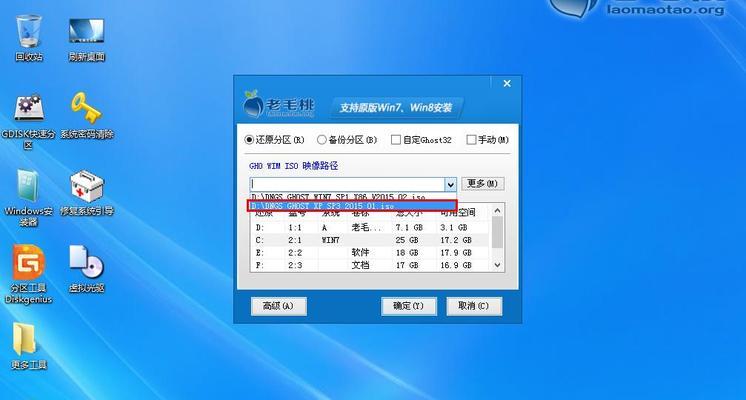Select the 备份分区(B) radio button
The image size is (746, 400).
tap(322, 140)
